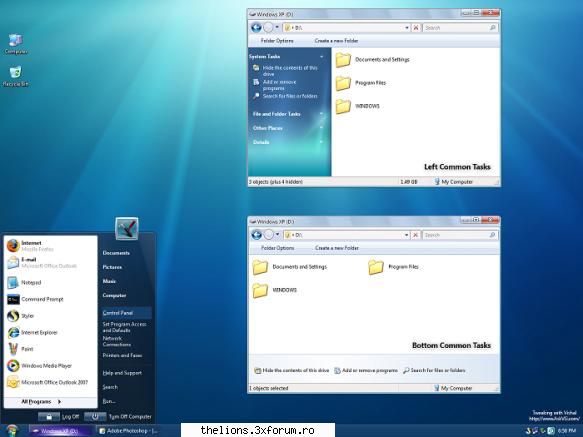The image size is (583, 437).
Task: Click red X stop button in bottom window
Action: pos(416,235)
